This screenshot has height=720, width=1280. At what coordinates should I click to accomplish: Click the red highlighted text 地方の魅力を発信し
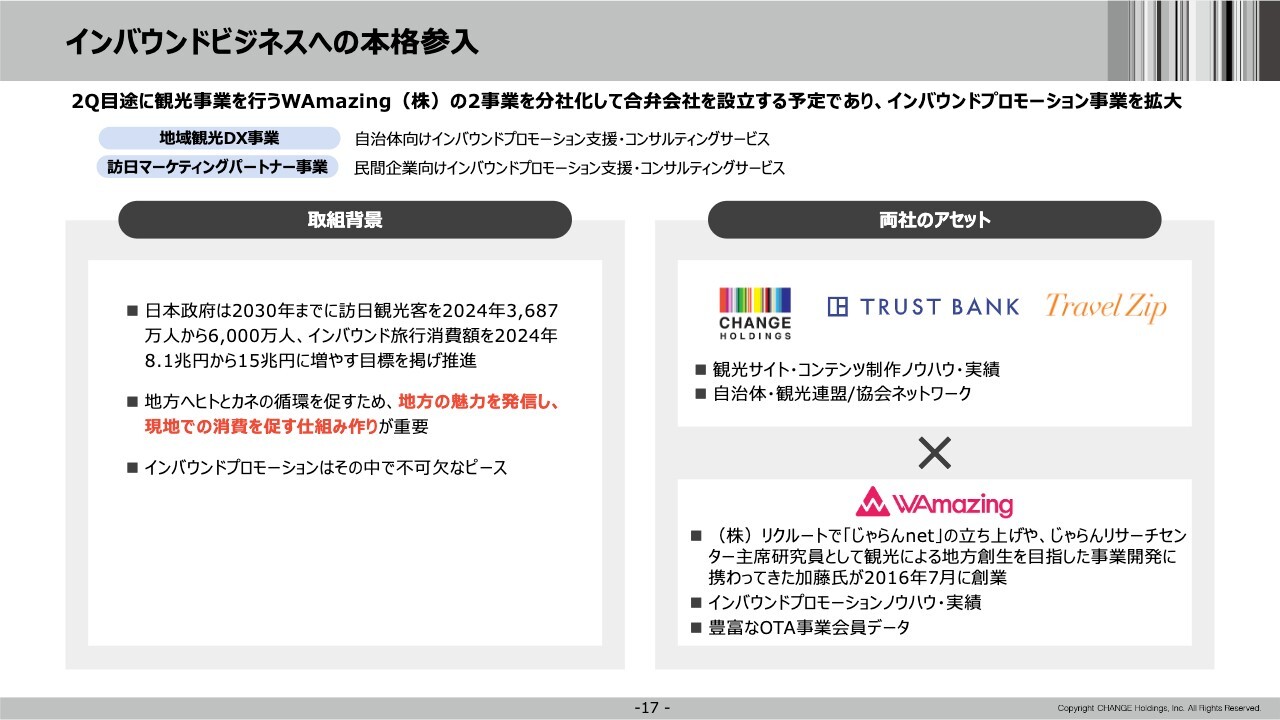[478, 401]
